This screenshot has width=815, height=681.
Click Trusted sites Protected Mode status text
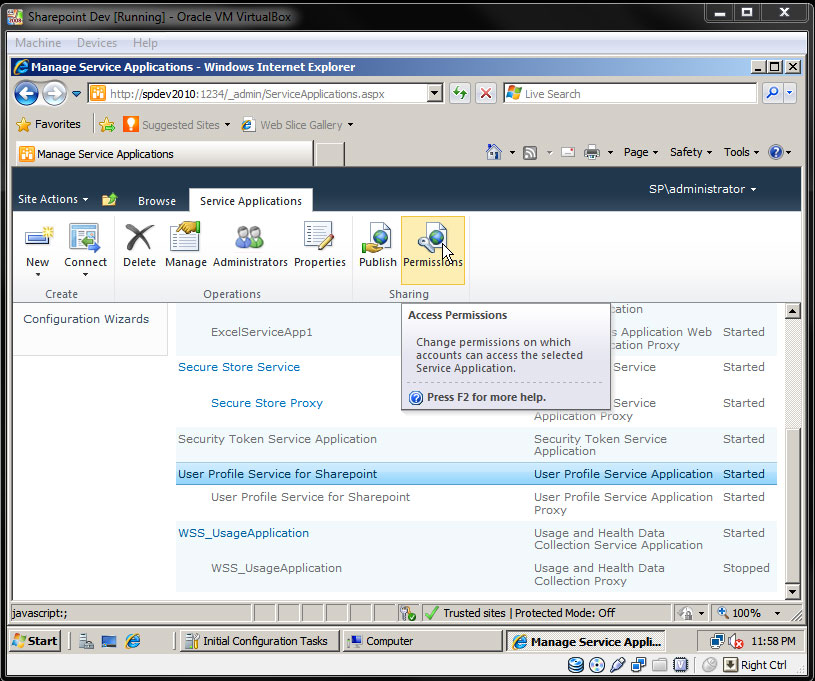[x=529, y=613]
